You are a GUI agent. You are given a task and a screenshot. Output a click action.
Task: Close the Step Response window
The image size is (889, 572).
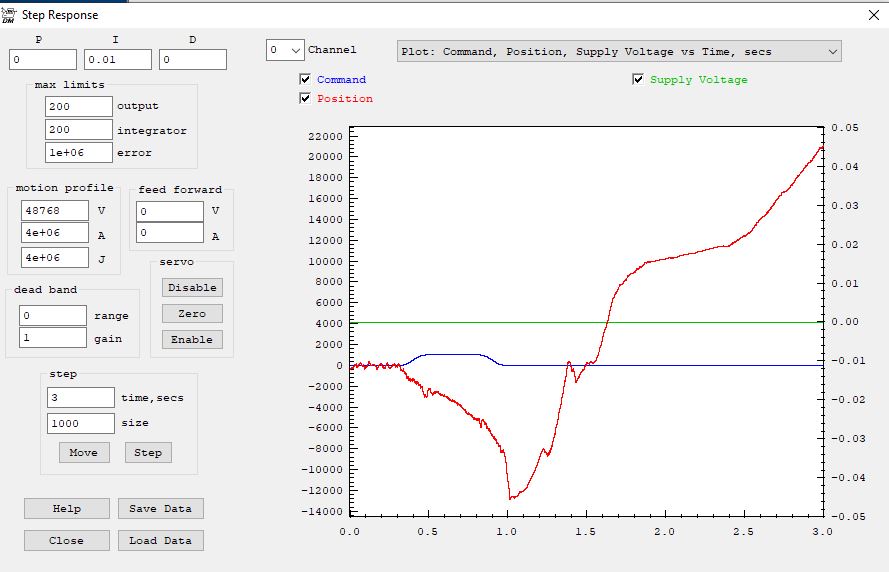873,15
